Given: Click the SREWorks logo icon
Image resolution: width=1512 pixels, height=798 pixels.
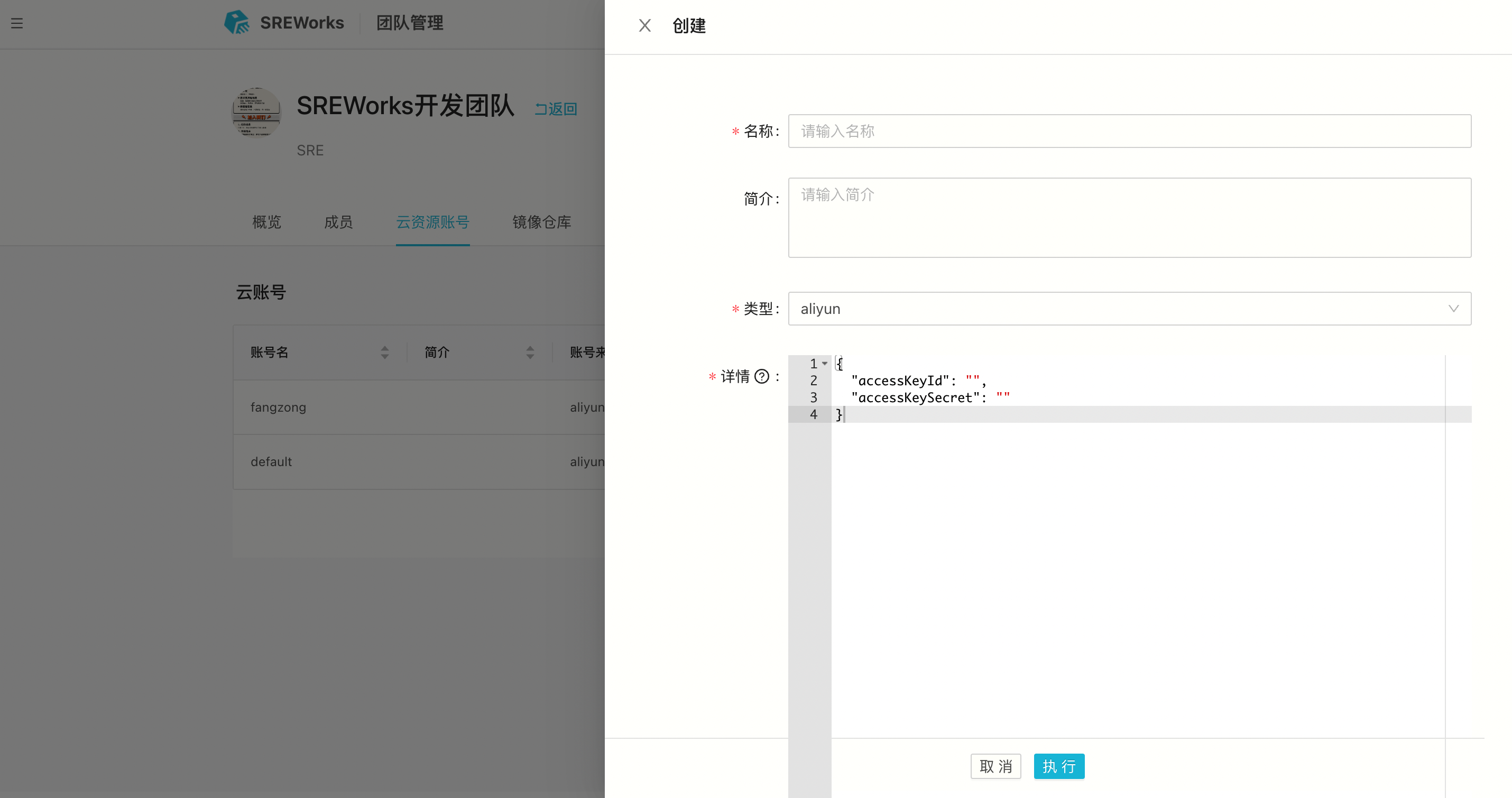Looking at the screenshot, I should click(x=236, y=23).
